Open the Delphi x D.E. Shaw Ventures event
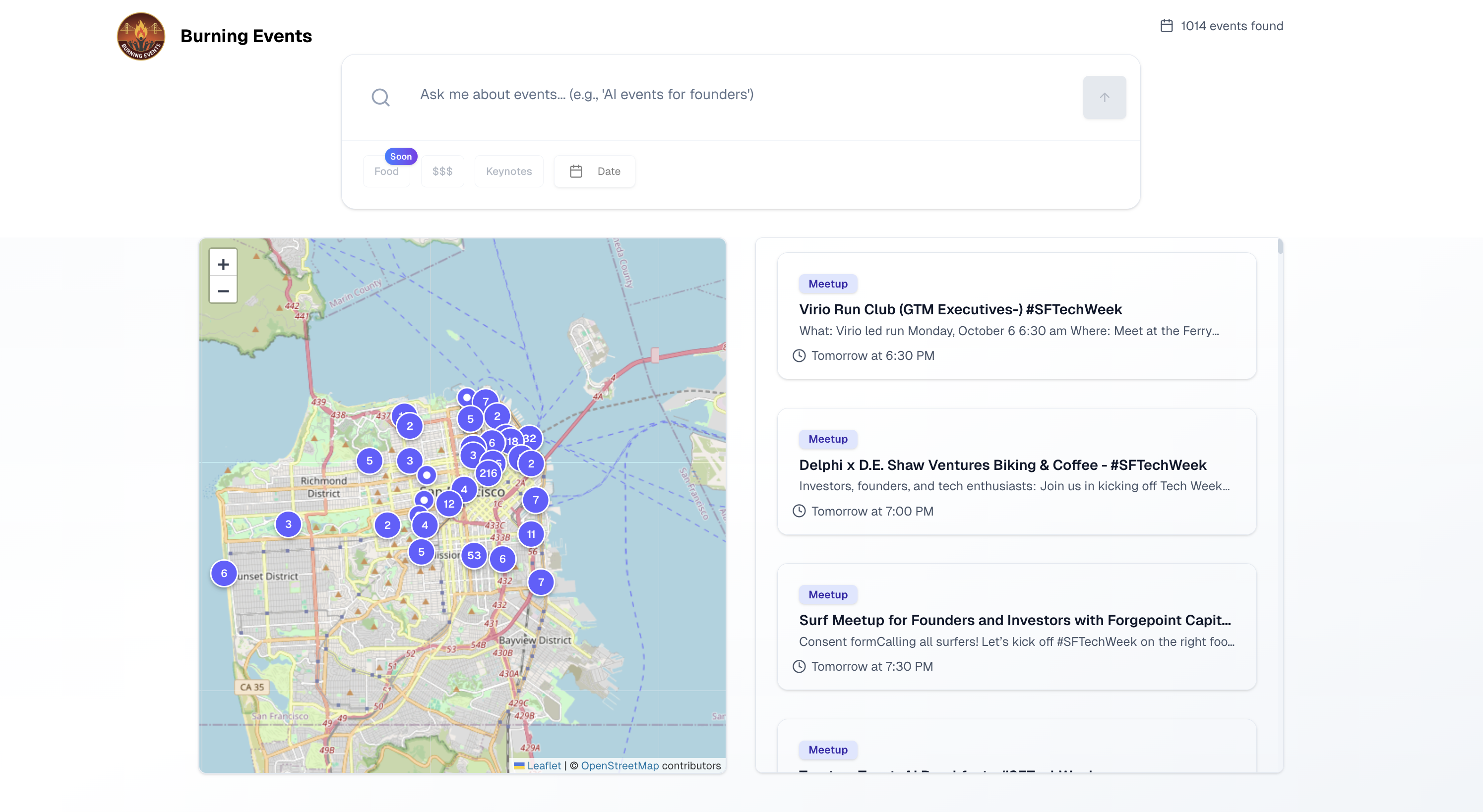This screenshot has width=1483, height=812. 1002,465
